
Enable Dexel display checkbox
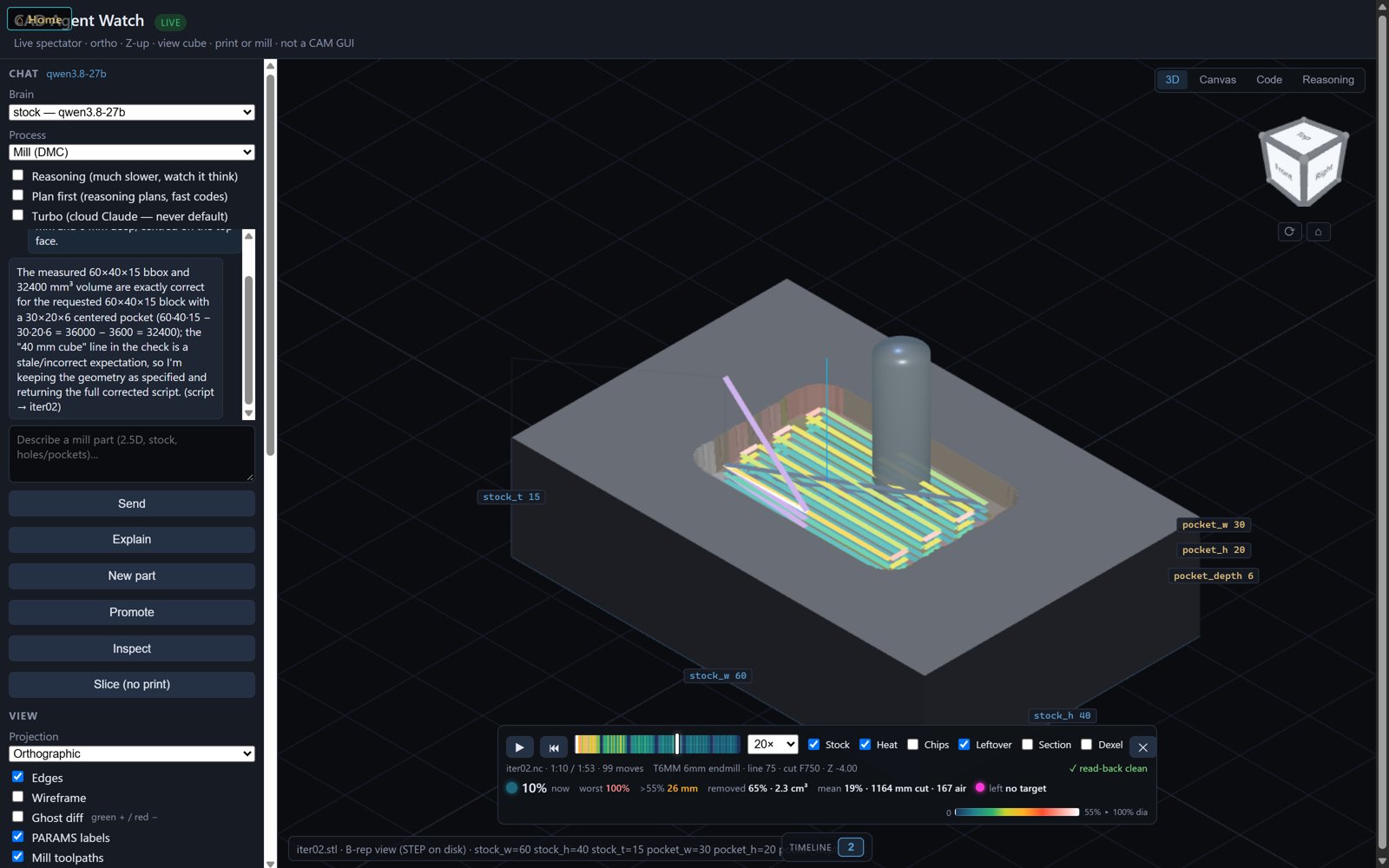[1086, 744]
